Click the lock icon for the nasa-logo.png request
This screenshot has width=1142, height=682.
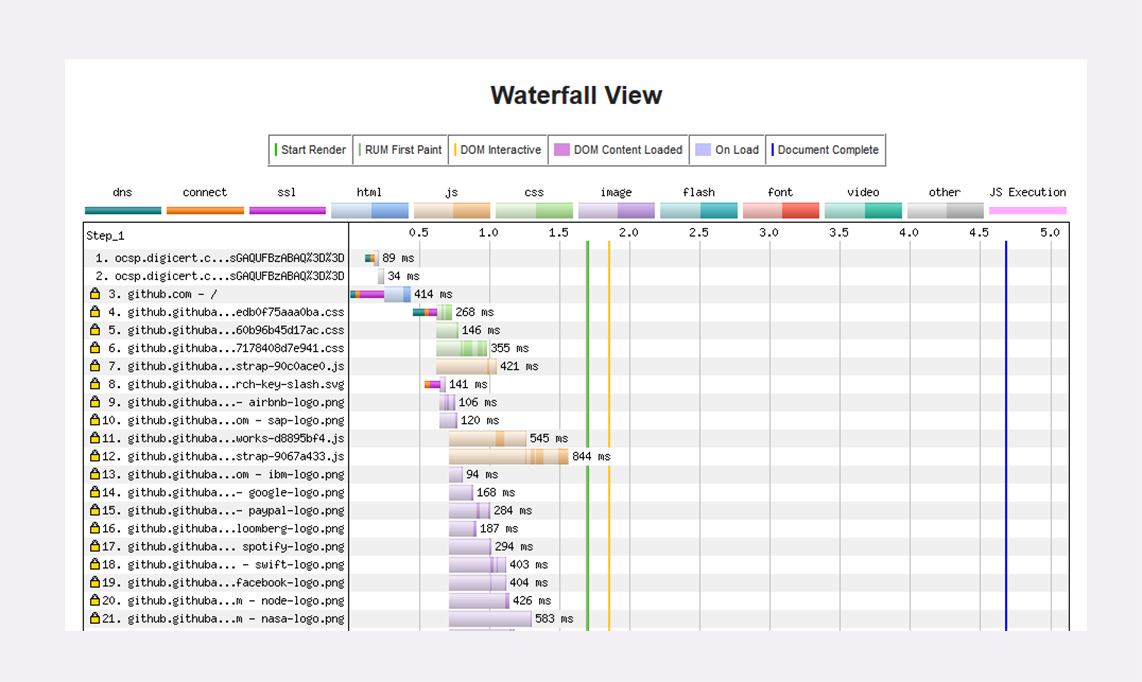[x=95, y=618]
